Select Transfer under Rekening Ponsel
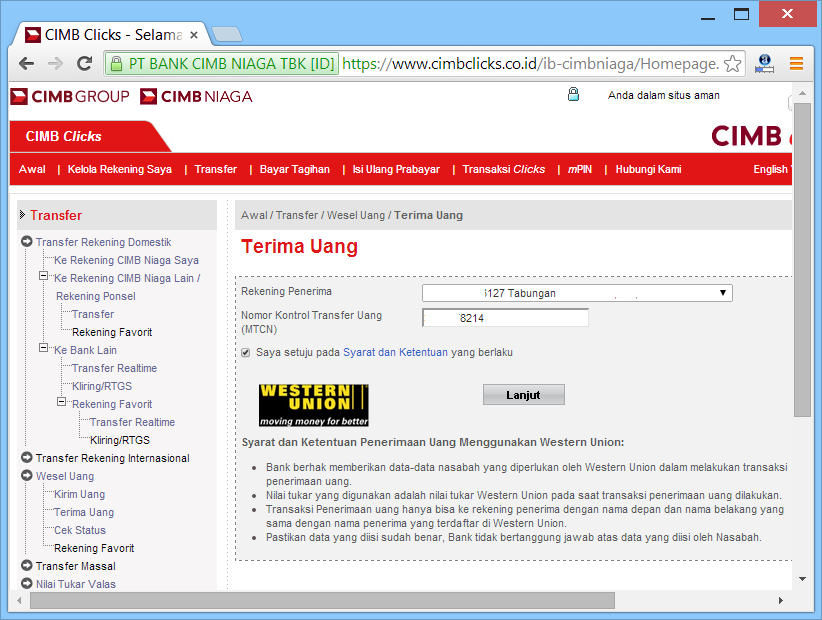This screenshot has height=620, width=822. coord(93,314)
